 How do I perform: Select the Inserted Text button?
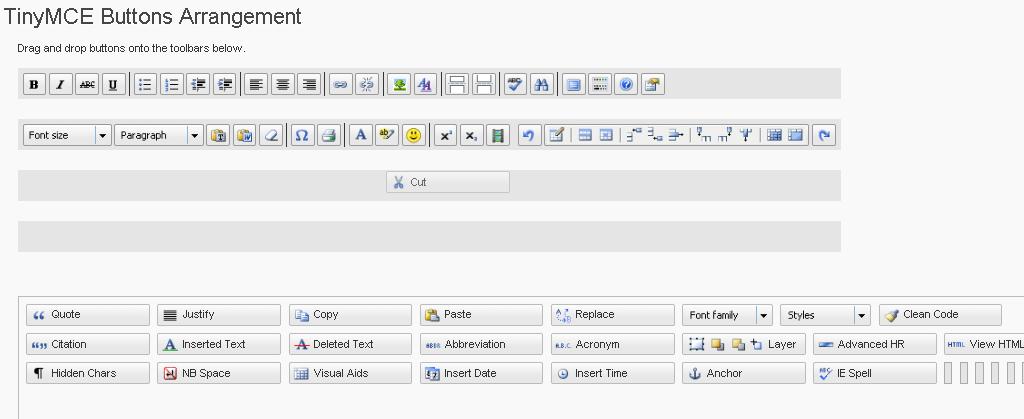[219, 344]
